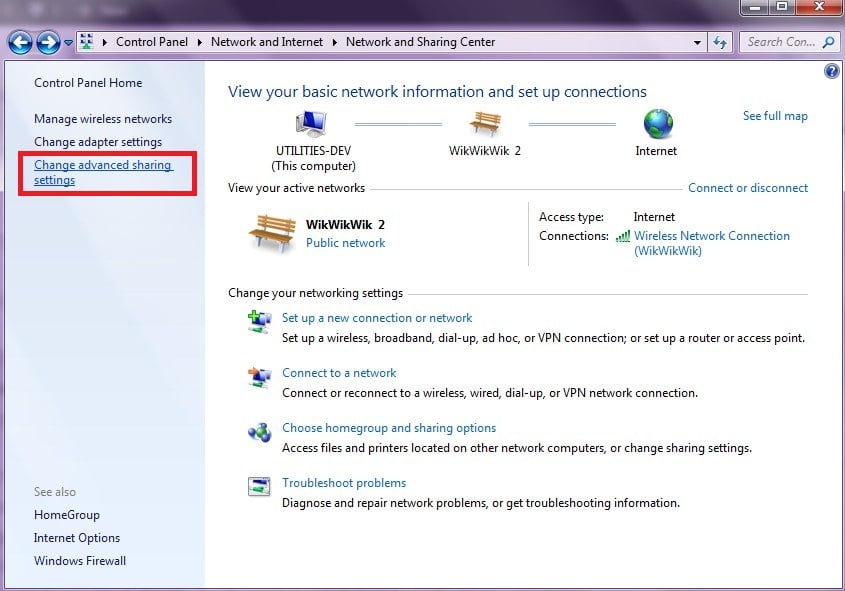845x591 pixels.
Task: Click the Internet globe icon
Action: (658, 123)
